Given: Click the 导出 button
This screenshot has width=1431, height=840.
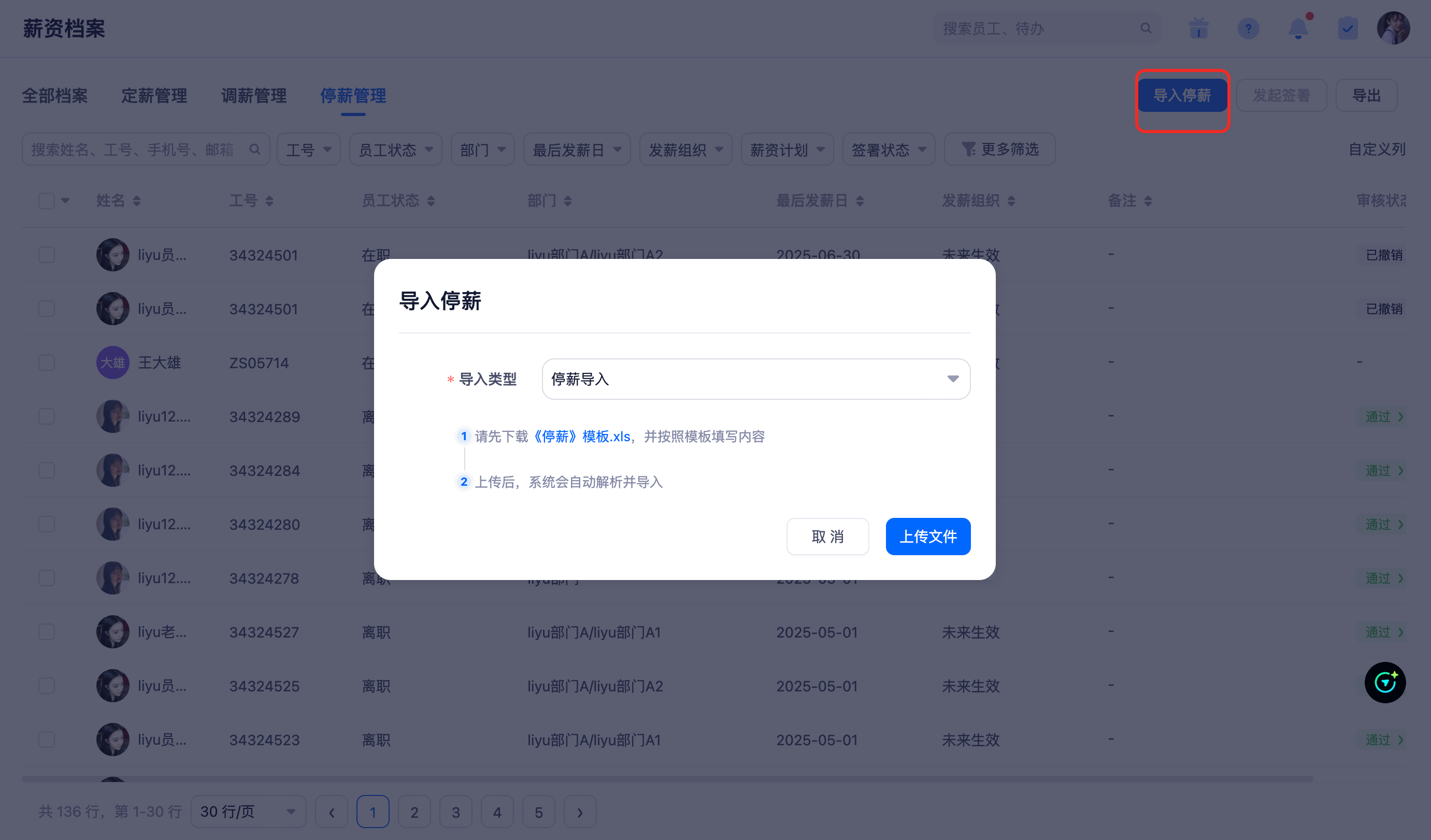Looking at the screenshot, I should [1366, 95].
